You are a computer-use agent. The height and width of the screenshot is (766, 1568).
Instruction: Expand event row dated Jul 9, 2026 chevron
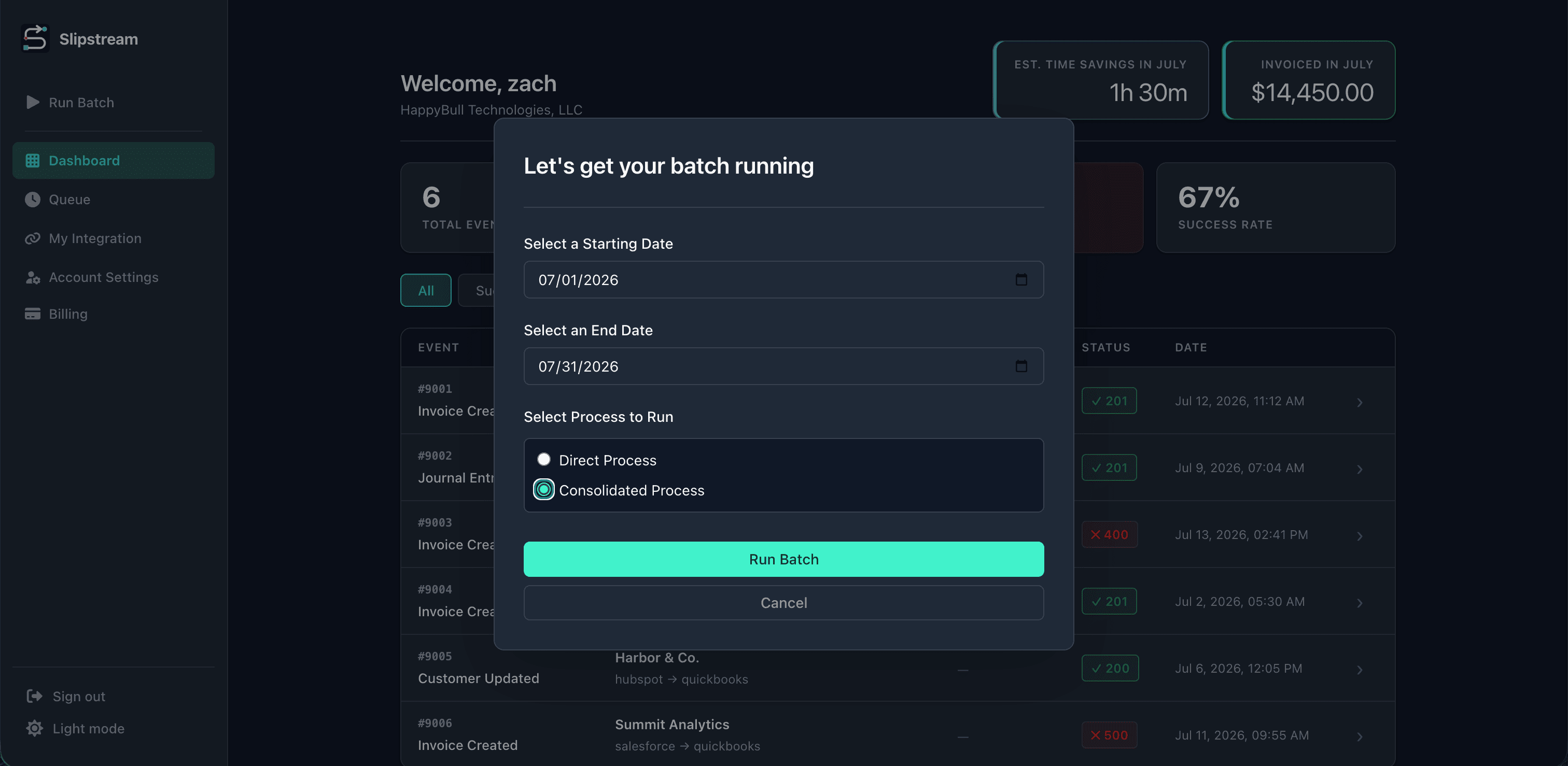(1359, 469)
